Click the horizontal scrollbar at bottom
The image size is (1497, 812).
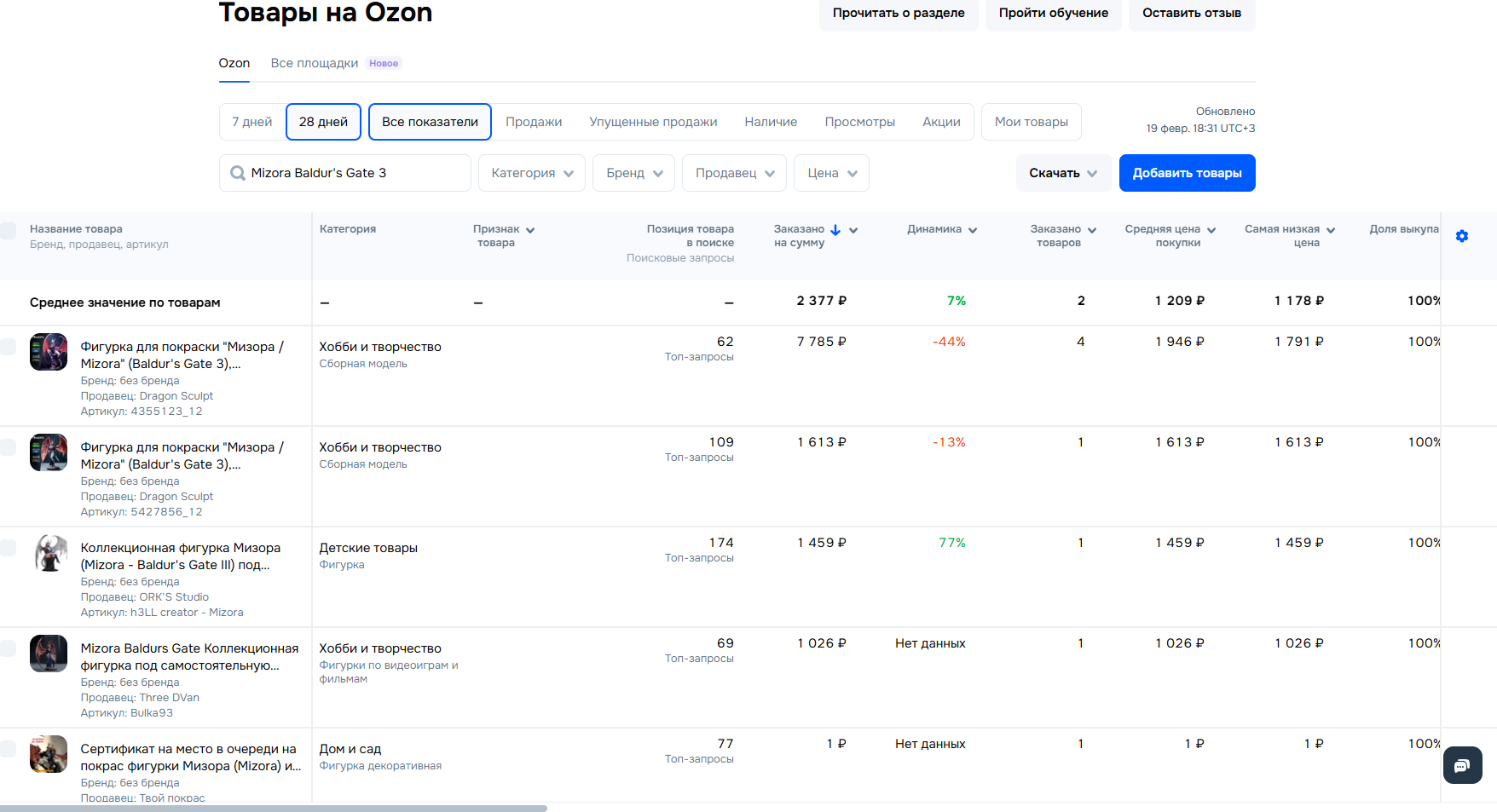273,808
